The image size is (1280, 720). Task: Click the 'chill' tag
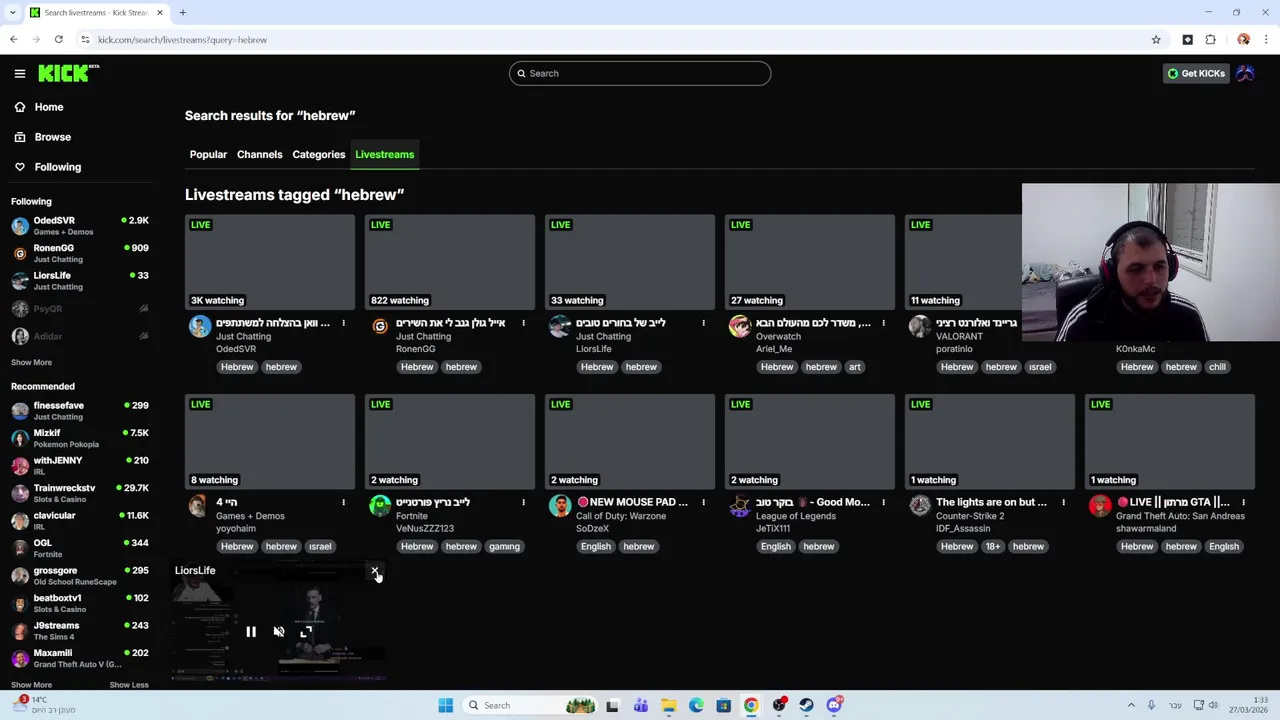pos(1217,367)
